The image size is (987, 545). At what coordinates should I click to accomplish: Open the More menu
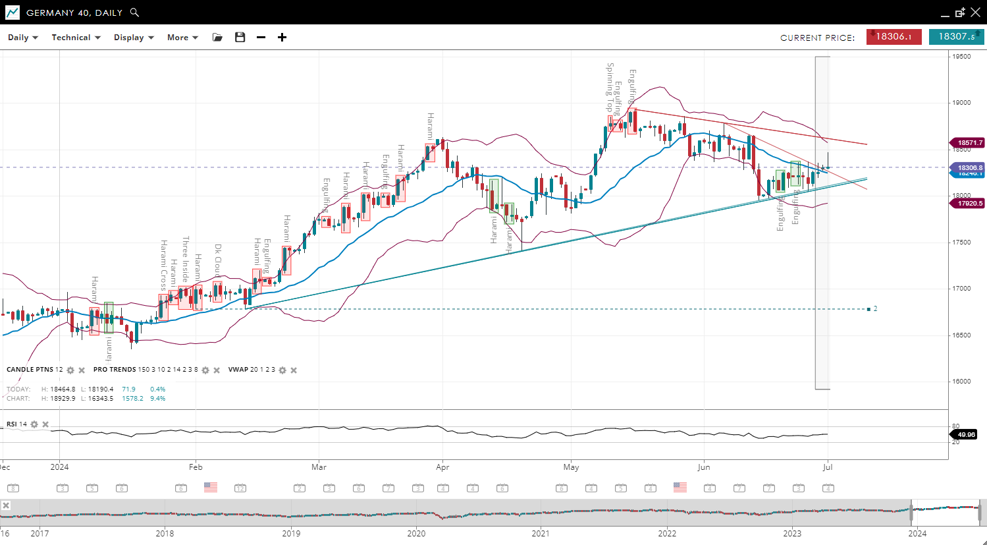(x=182, y=38)
